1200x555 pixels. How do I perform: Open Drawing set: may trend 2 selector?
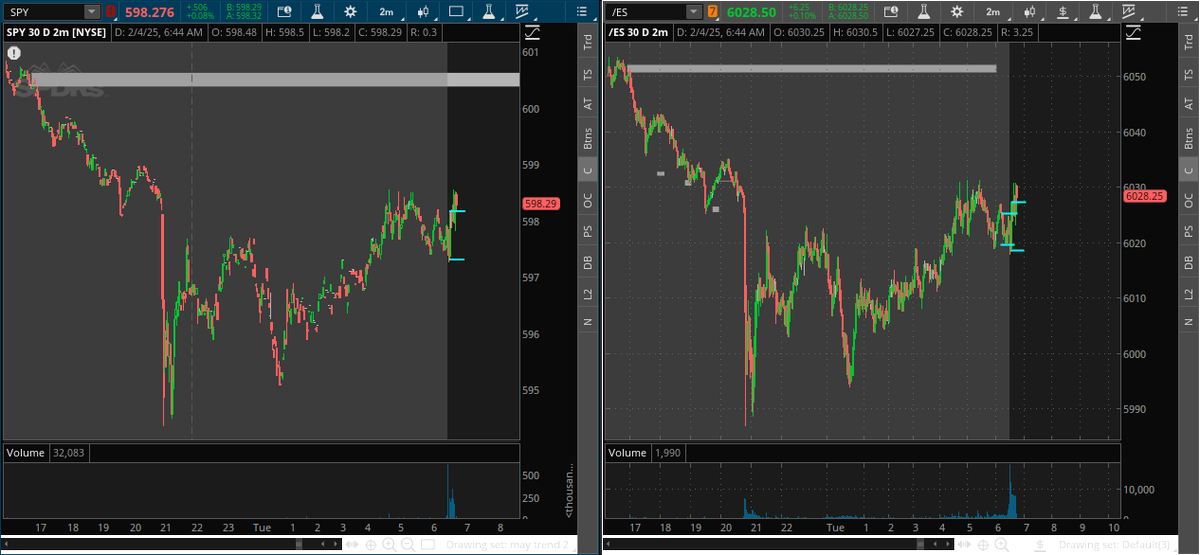(x=508, y=545)
